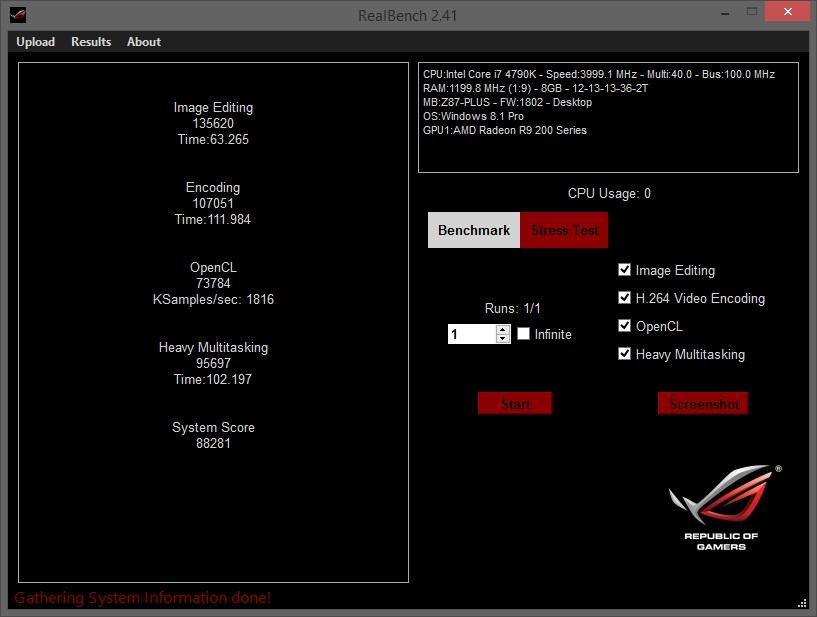The width and height of the screenshot is (817, 617).
Task: Click the CPU Usage: 0 label
Action: point(609,194)
